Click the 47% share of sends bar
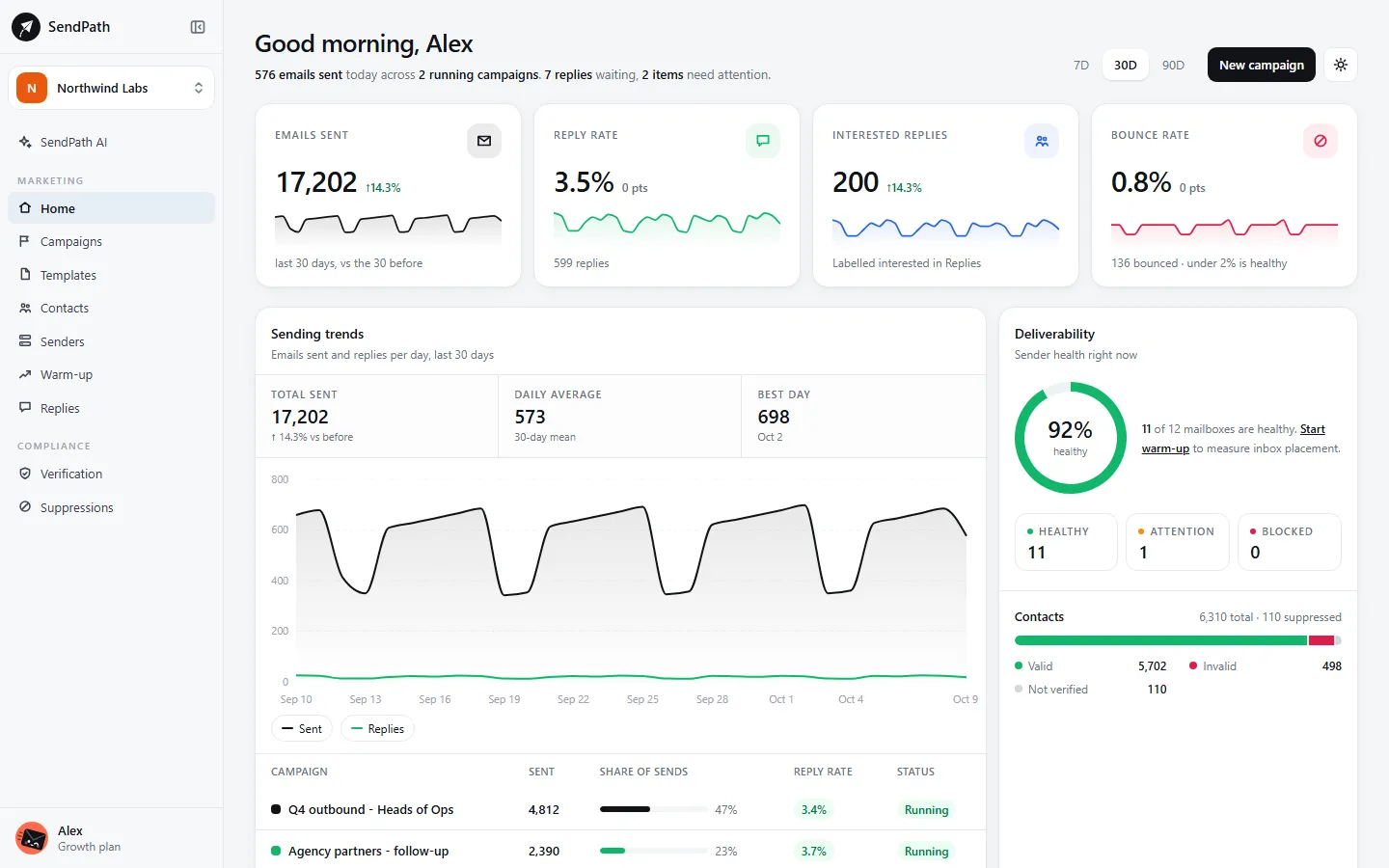The height and width of the screenshot is (868, 1389). coord(653,809)
